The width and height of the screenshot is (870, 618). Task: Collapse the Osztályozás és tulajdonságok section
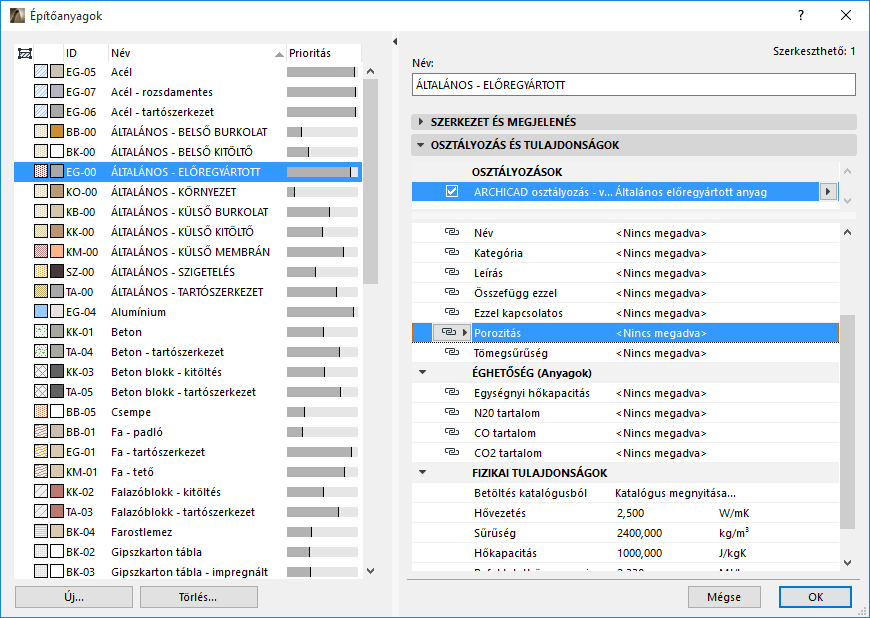coord(421,145)
